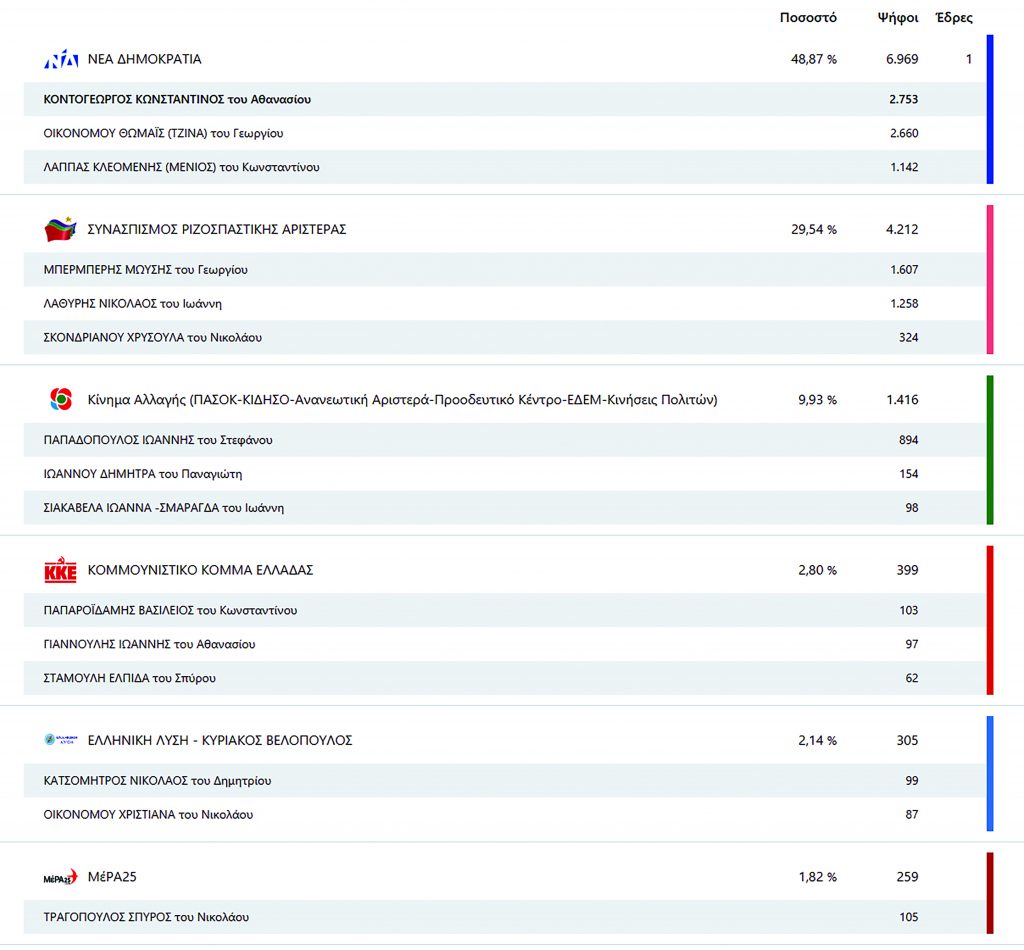Viewport: 1024px width, 950px height.
Task: Select candidate ΜΠΕΡΜΠΕΡΗΣ ΜΩΥΣΗΣ row
Action: click(x=146, y=270)
